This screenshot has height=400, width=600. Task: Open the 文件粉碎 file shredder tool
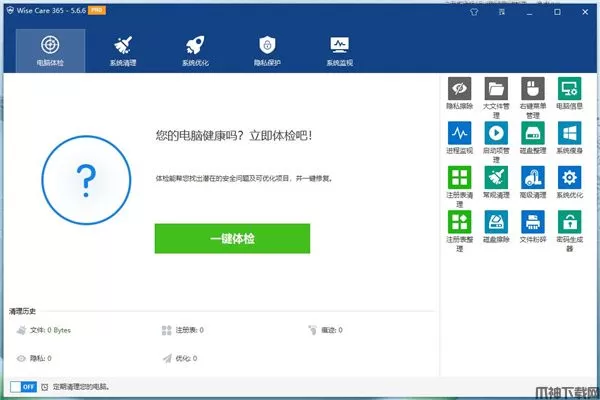pos(532,221)
